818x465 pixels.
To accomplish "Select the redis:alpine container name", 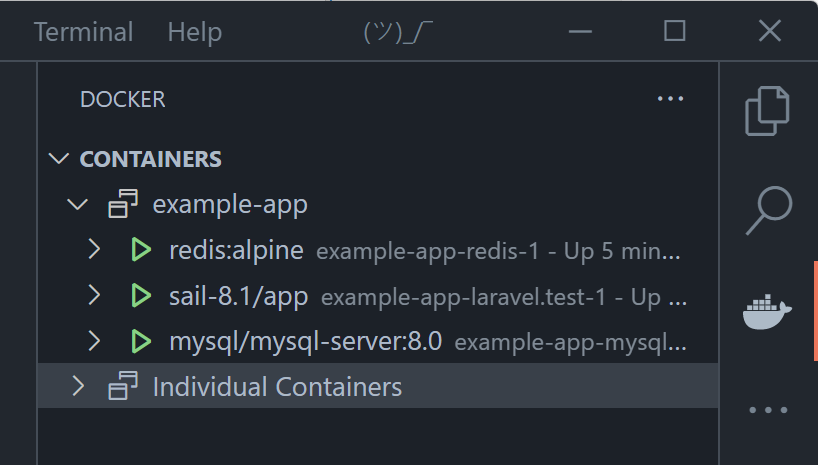I will [x=236, y=250].
